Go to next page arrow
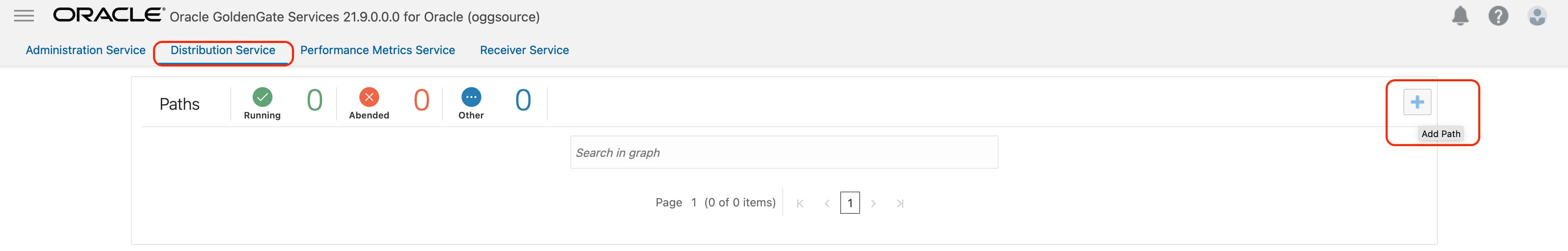 (873, 204)
